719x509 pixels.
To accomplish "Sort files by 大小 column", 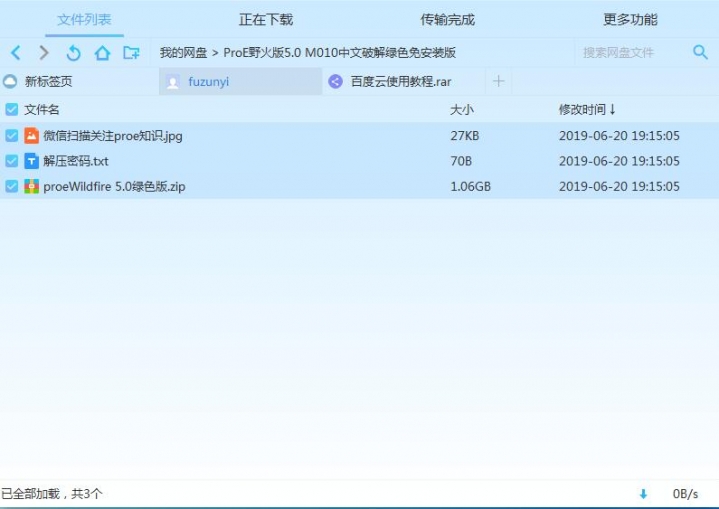I will [x=462, y=109].
